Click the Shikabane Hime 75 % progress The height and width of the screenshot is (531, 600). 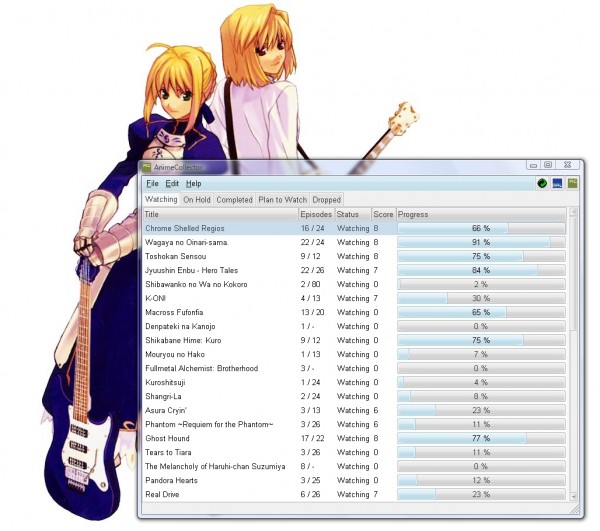pos(481,340)
